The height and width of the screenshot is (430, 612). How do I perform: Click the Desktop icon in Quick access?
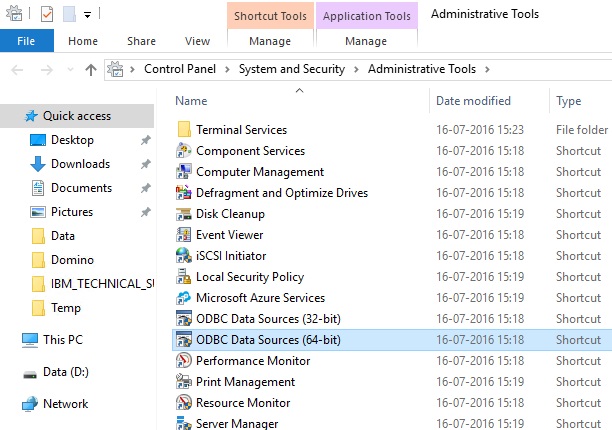tap(38, 140)
